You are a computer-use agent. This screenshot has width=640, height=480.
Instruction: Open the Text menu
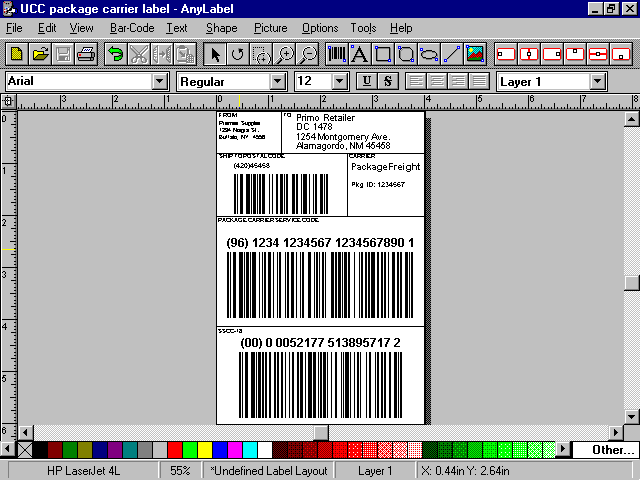(177, 28)
